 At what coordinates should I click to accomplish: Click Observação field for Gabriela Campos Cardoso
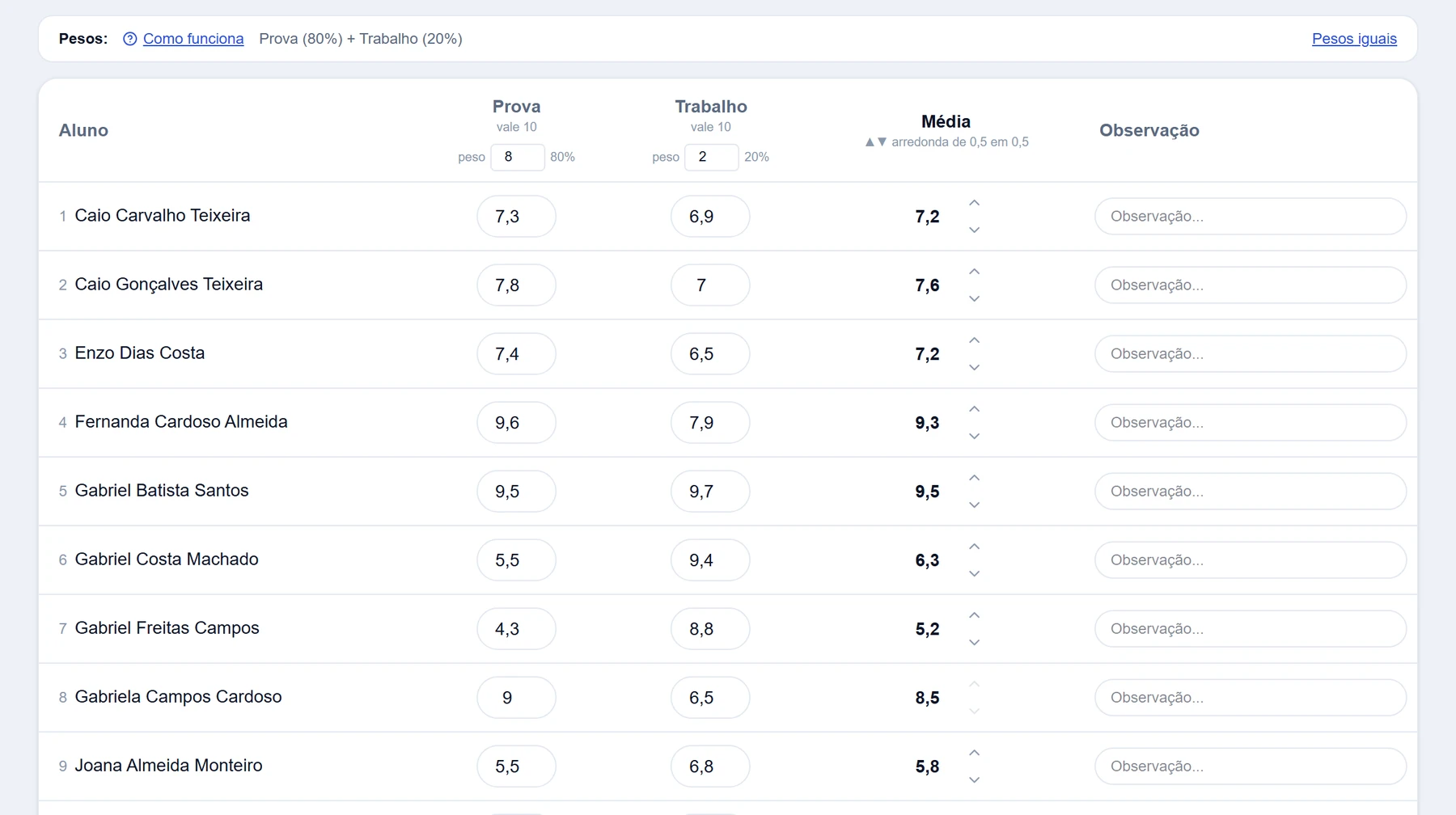point(1251,698)
